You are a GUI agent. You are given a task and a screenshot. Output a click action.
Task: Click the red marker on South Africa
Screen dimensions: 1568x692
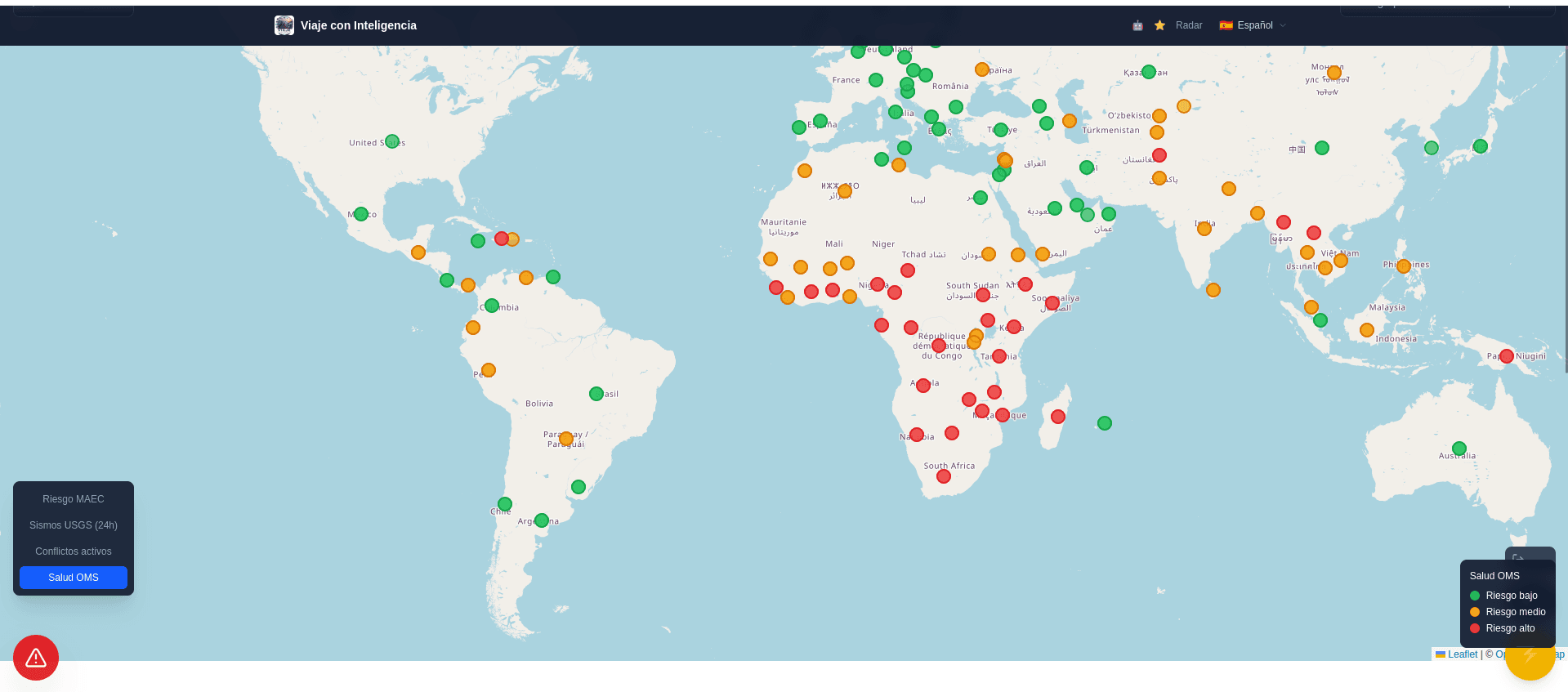944,476
